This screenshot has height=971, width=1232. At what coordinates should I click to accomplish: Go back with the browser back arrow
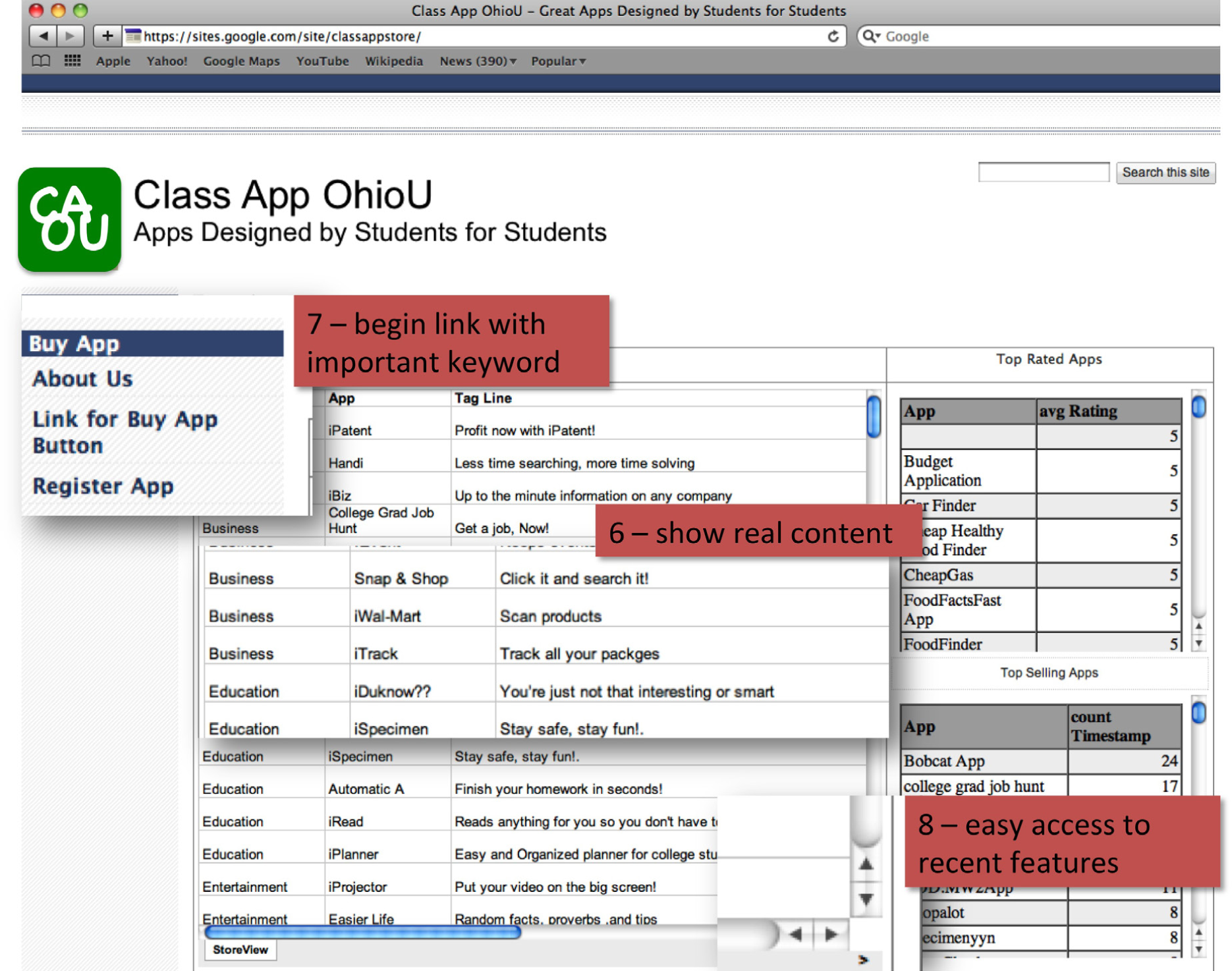click(43, 36)
